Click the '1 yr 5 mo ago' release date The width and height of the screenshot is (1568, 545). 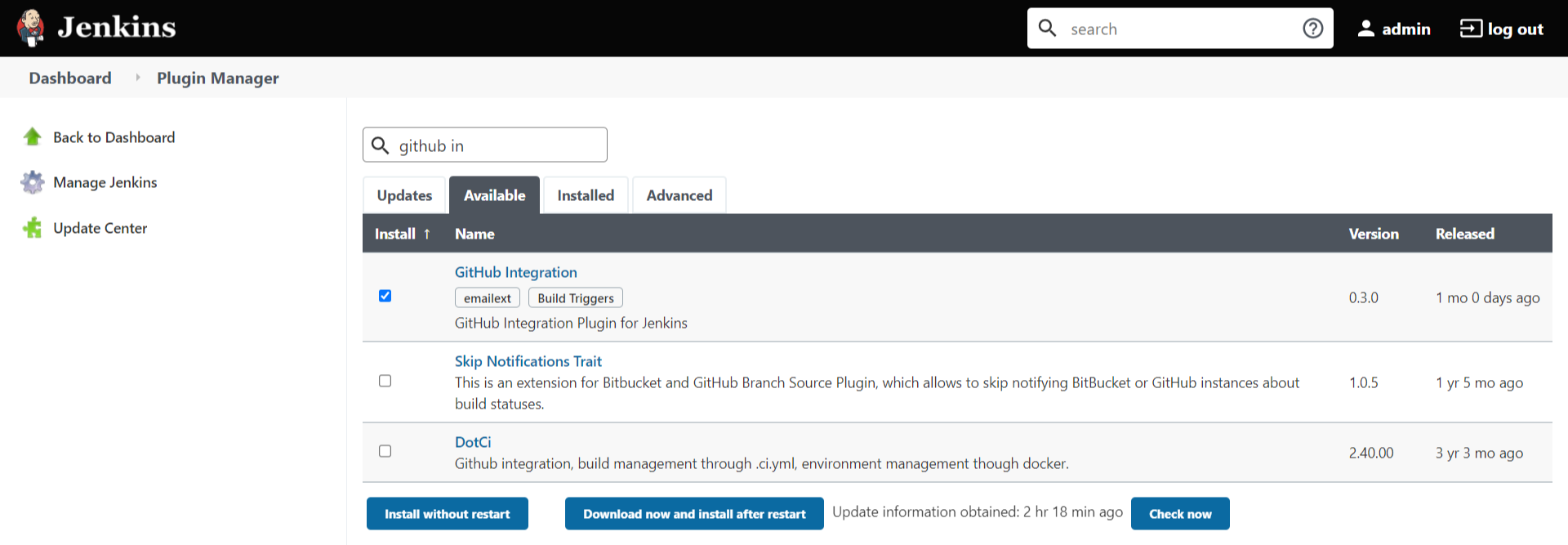1480,382
